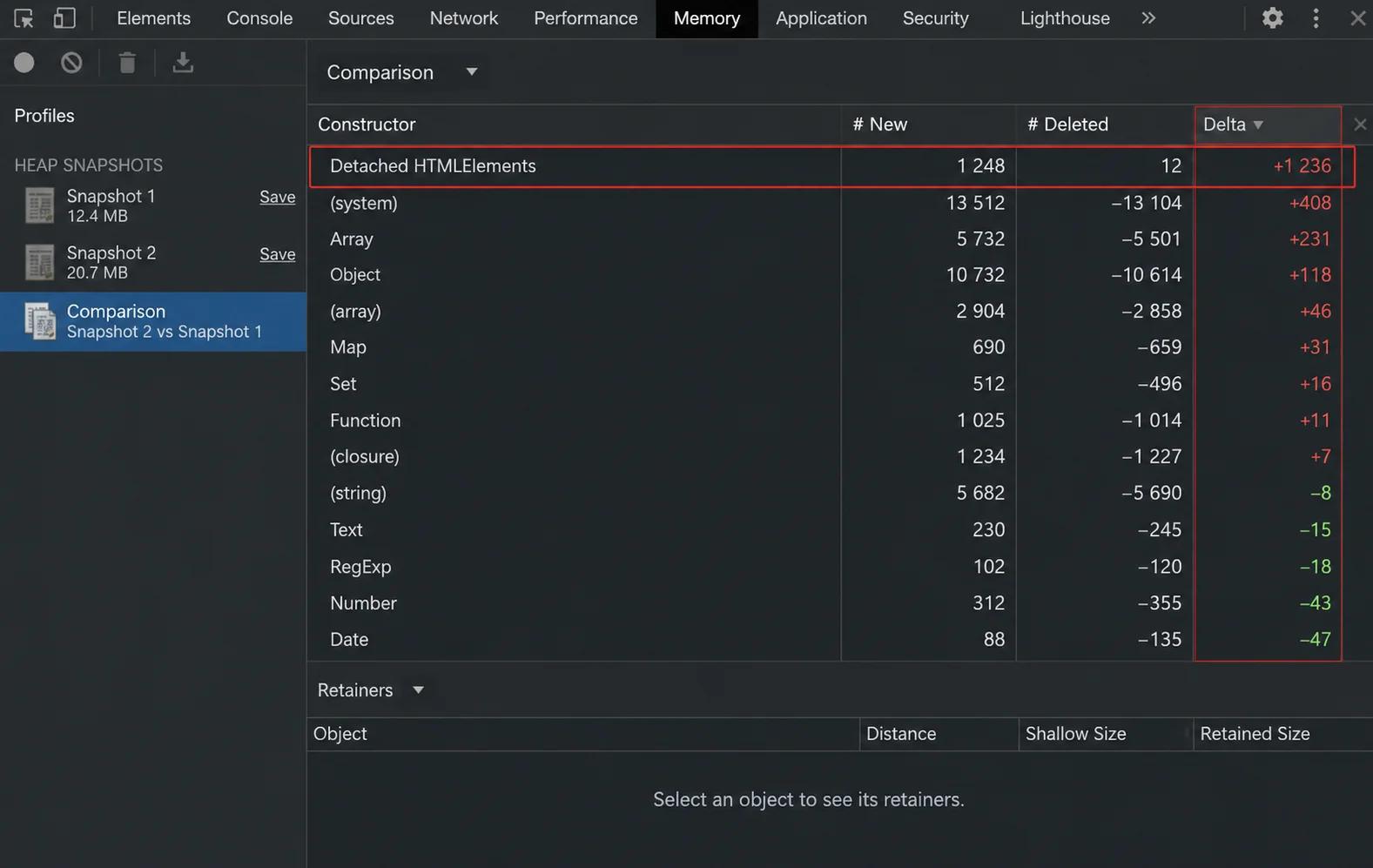Viewport: 1373px width, 868px height.
Task: Delete the selected profile with trash icon
Action: pyautogui.click(x=127, y=63)
